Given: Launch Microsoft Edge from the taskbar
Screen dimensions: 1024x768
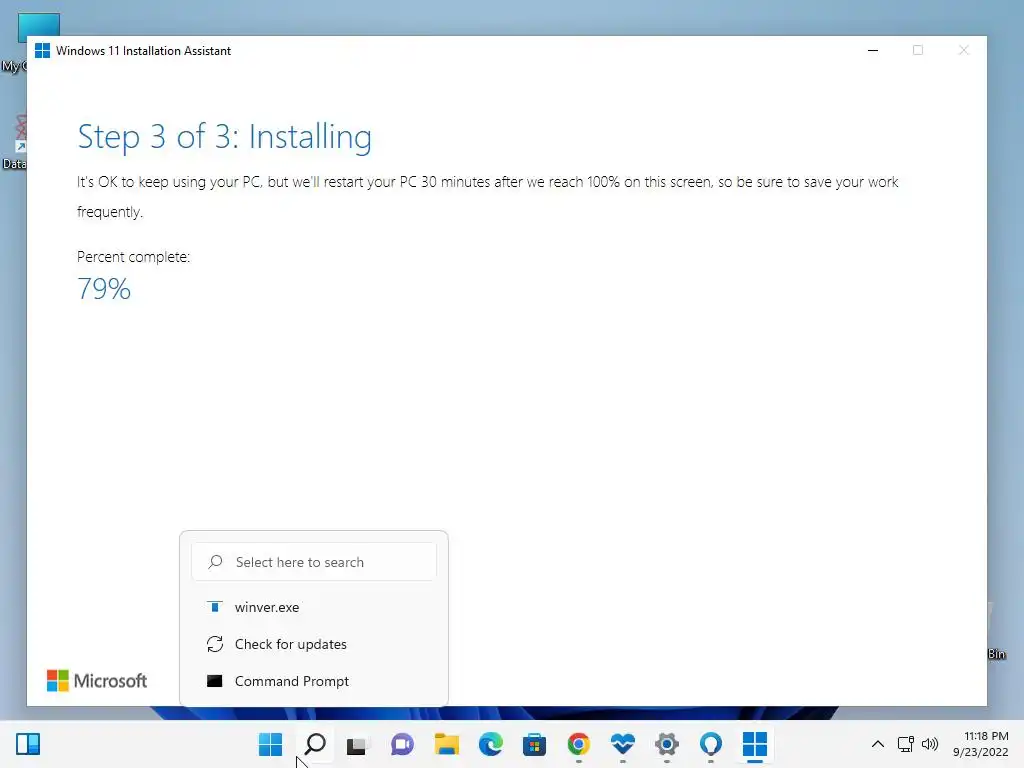Looking at the screenshot, I should pos(490,744).
